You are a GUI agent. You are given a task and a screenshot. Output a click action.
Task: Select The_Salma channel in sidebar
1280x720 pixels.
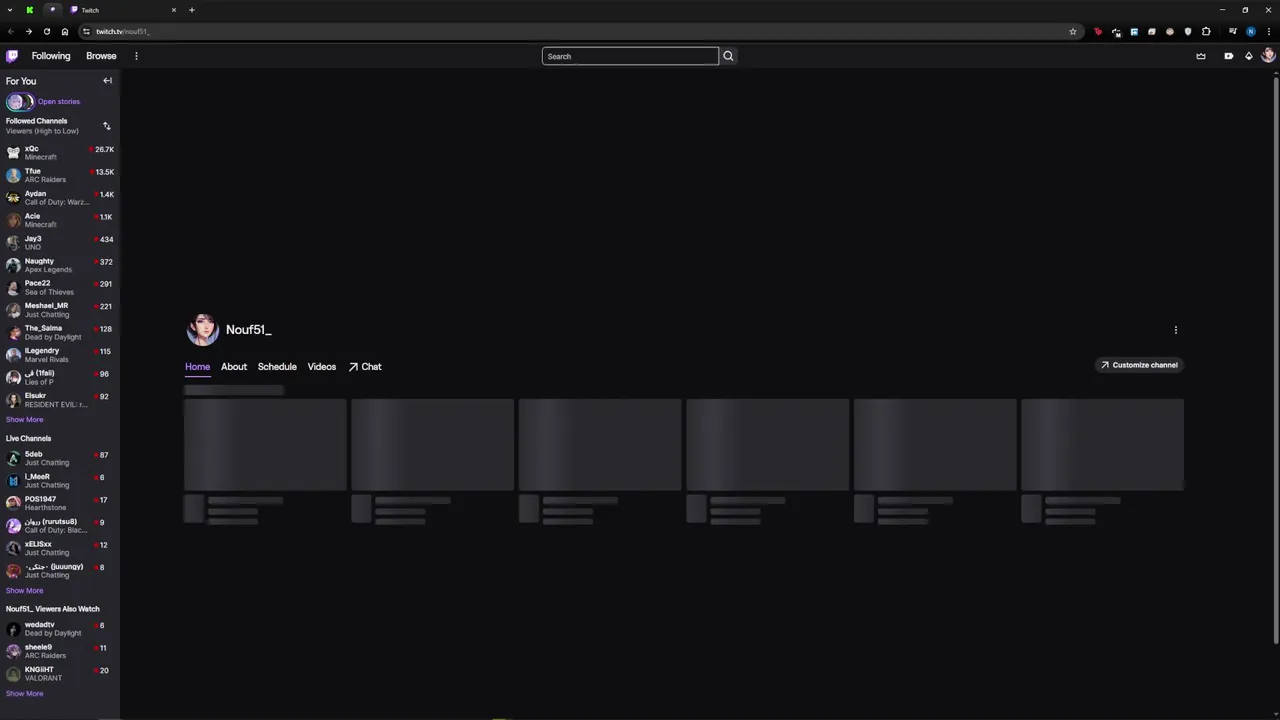pos(60,332)
